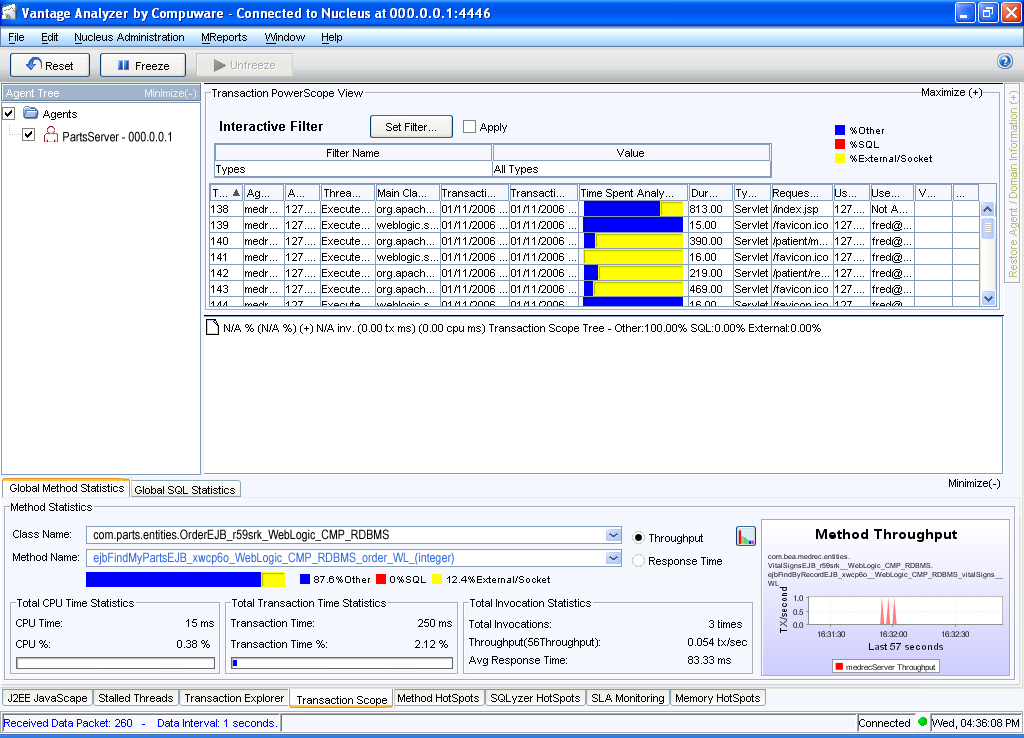1024x738 pixels.
Task: Click the Vantage Analyzer title bar icon
Action: [x=9, y=13]
